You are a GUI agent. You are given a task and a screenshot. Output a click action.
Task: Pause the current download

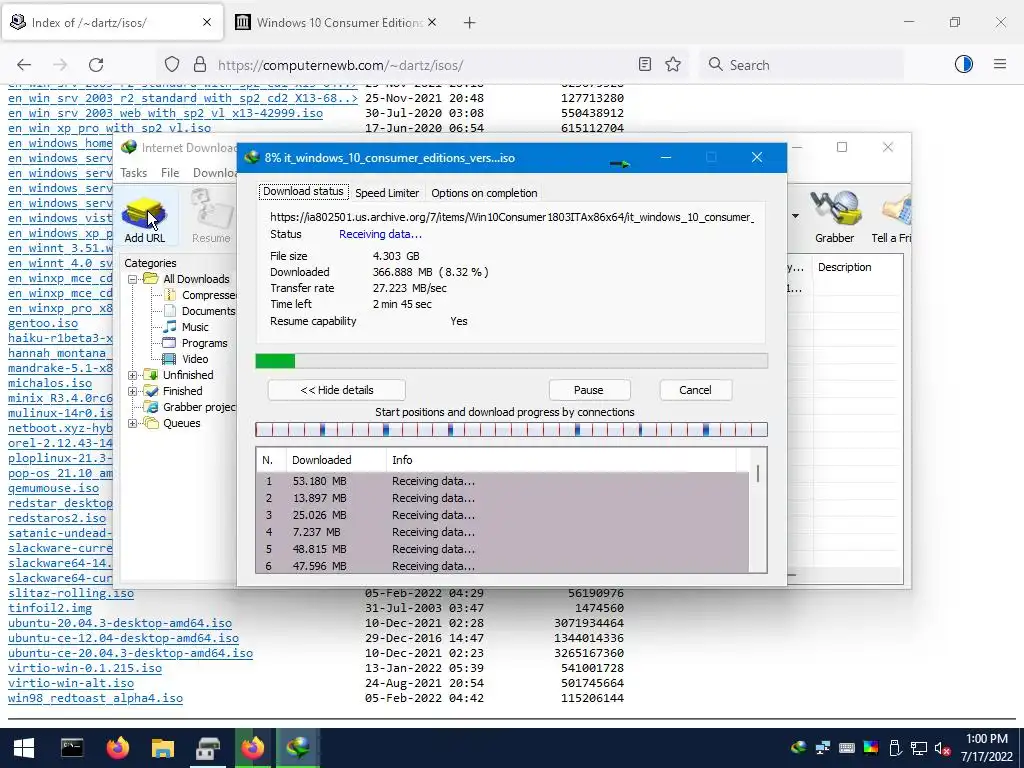coord(589,390)
